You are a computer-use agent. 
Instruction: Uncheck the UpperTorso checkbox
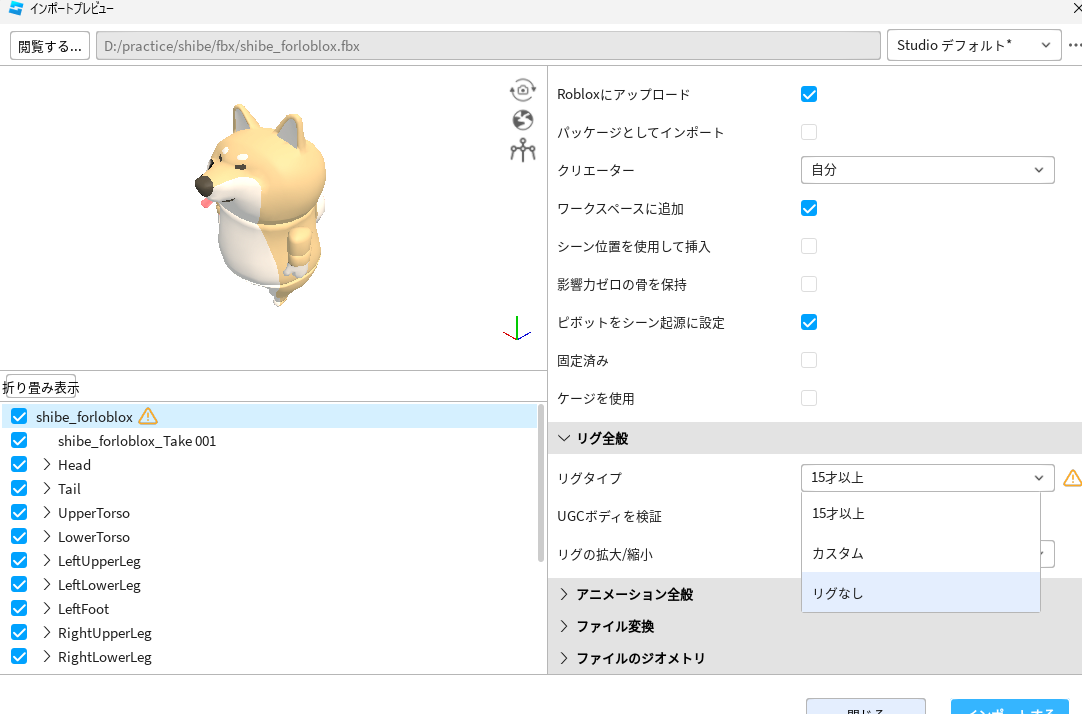19,513
